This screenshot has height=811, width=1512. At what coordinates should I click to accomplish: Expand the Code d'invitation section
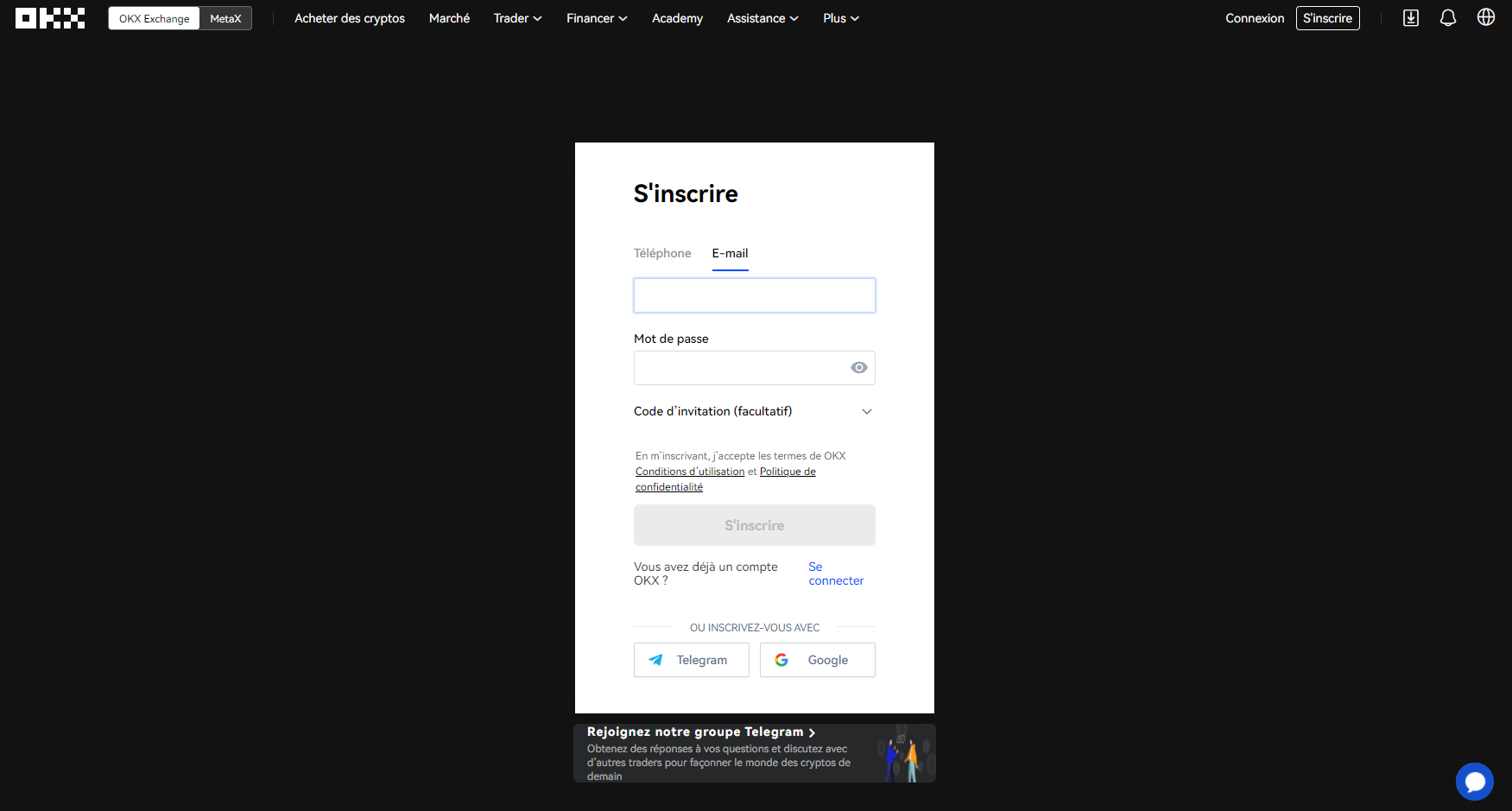pyautogui.click(x=754, y=411)
